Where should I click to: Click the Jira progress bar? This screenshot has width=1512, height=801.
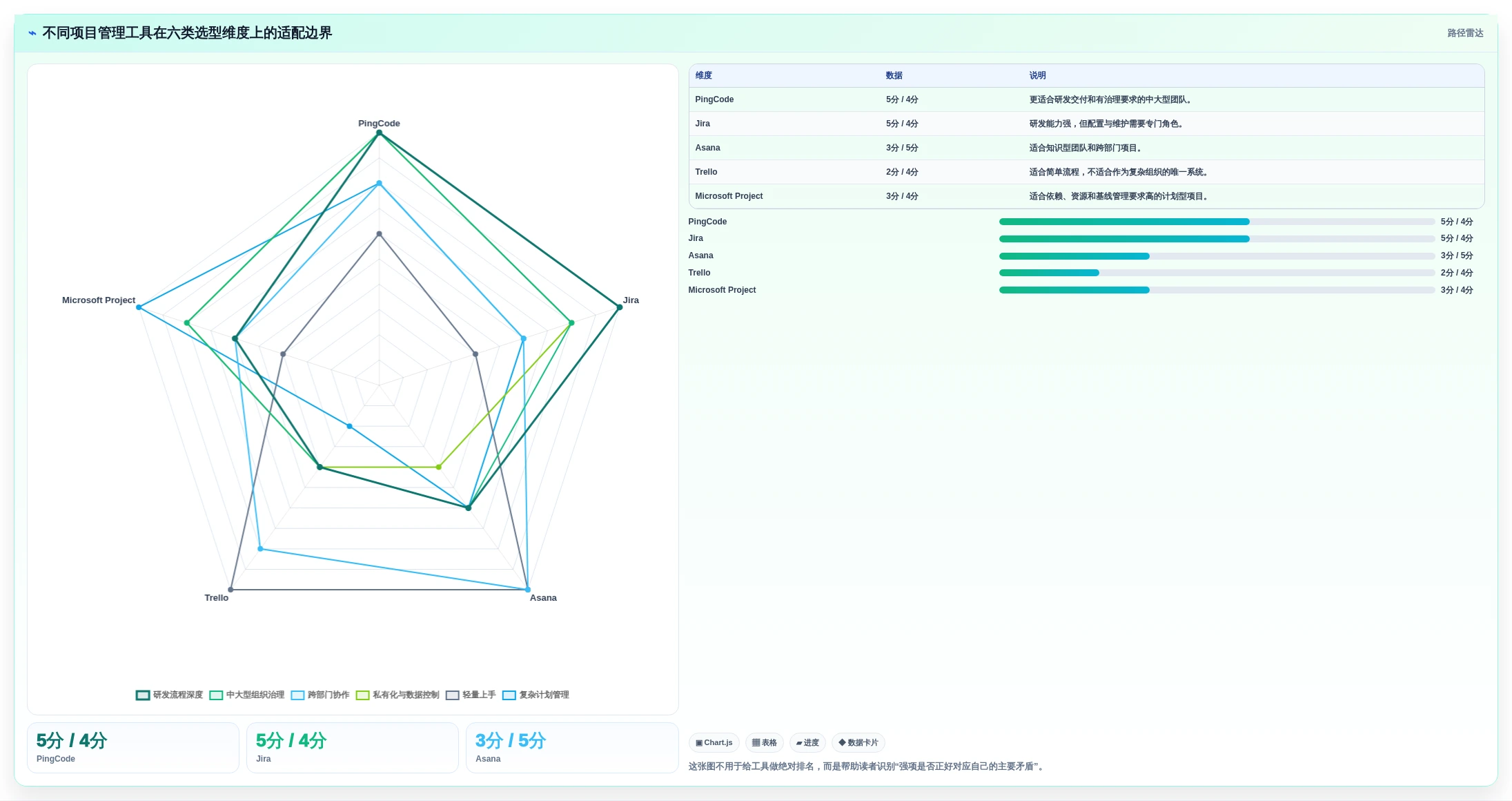coord(1217,239)
